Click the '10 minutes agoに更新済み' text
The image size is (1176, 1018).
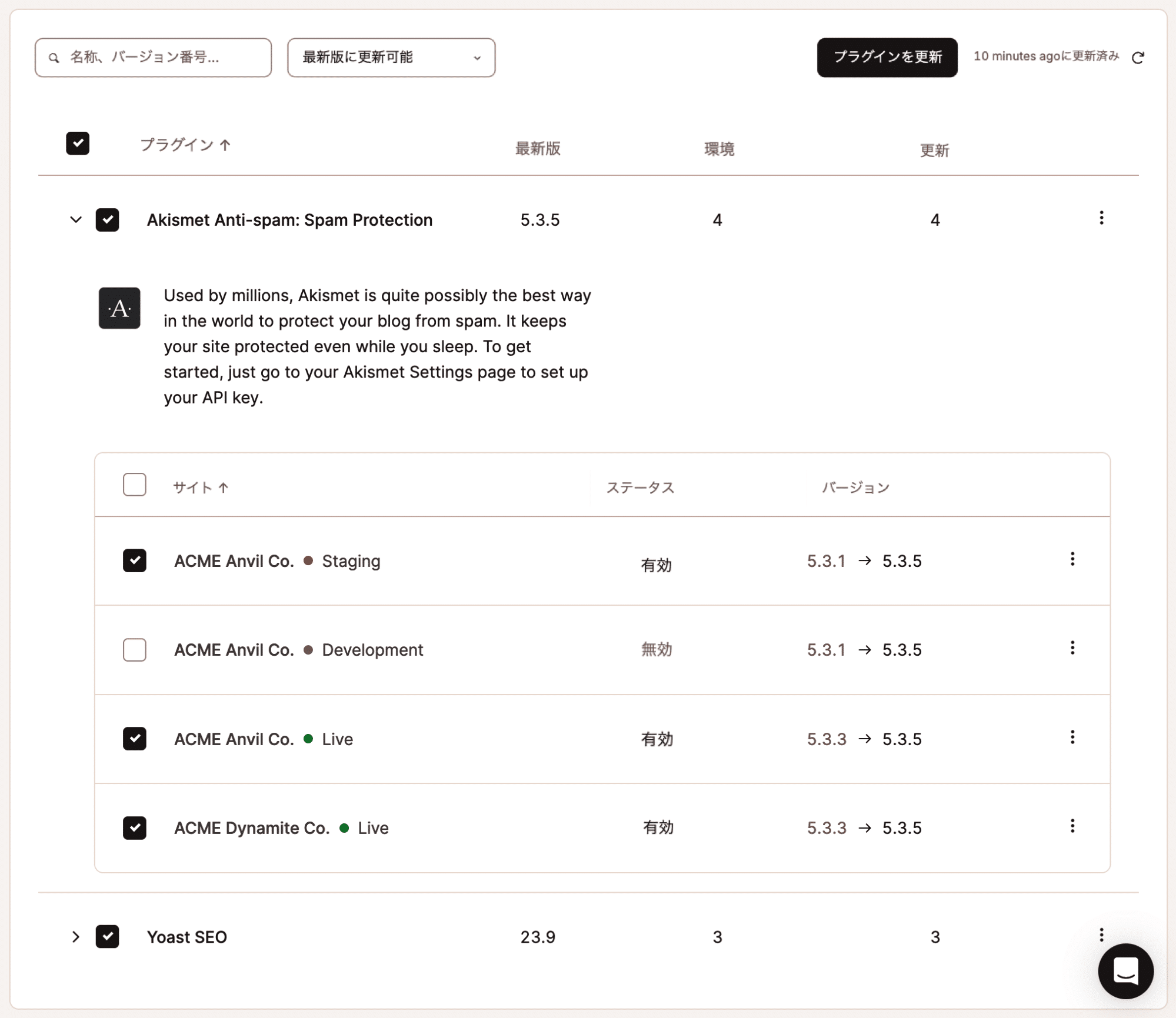point(1046,56)
